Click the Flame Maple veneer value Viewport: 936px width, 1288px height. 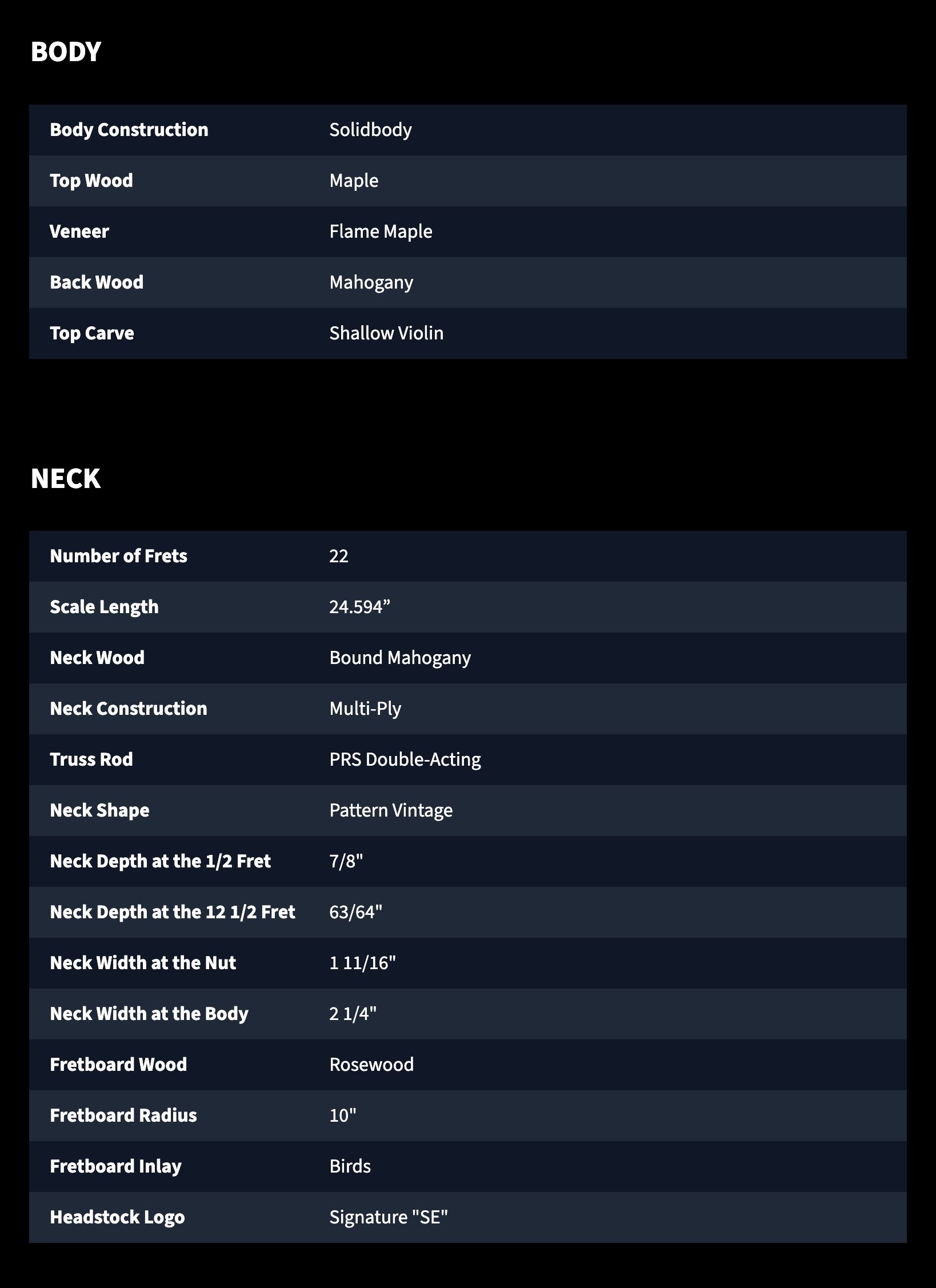click(x=381, y=231)
